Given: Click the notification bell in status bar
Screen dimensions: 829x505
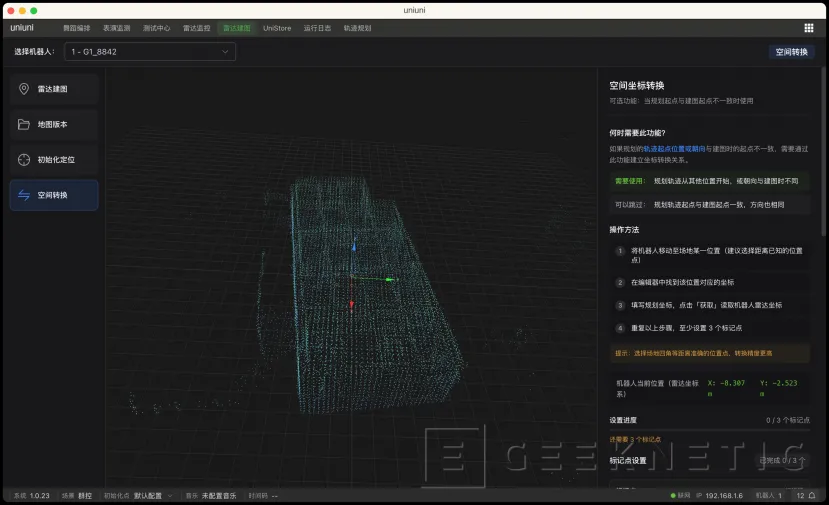Looking at the screenshot, I should pyautogui.click(x=812, y=495).
